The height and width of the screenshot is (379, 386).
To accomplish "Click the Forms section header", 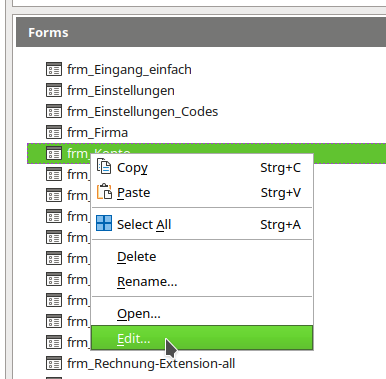I will coord(201,32).
